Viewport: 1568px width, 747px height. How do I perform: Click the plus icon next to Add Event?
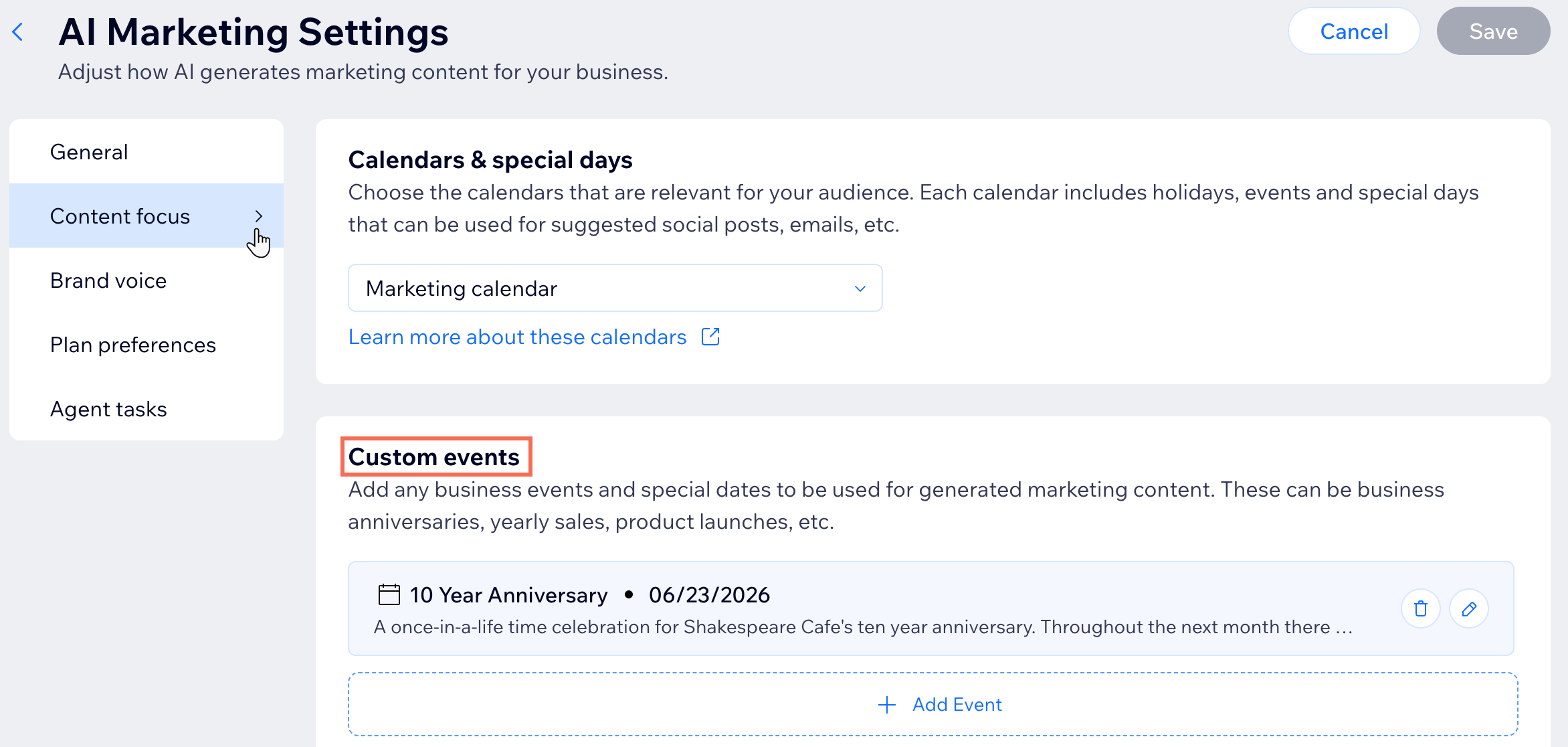(887, 704)
